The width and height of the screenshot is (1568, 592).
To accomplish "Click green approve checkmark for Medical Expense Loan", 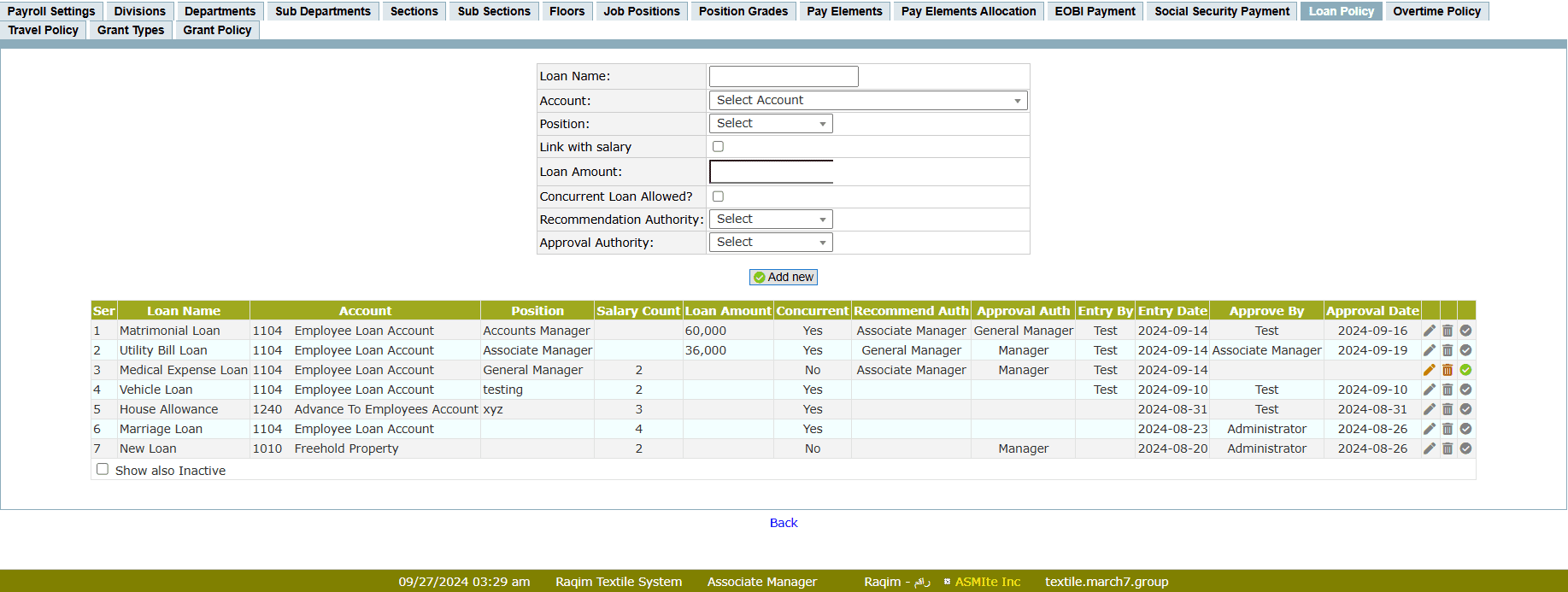I will [x=1465, y=370].
